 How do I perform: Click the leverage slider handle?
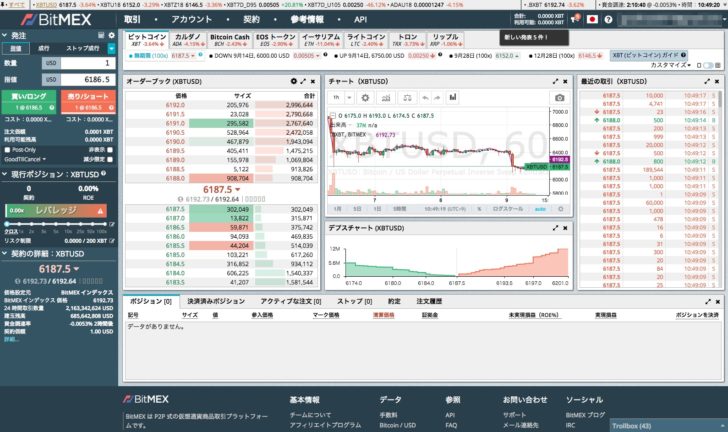(x=7, y=224)
